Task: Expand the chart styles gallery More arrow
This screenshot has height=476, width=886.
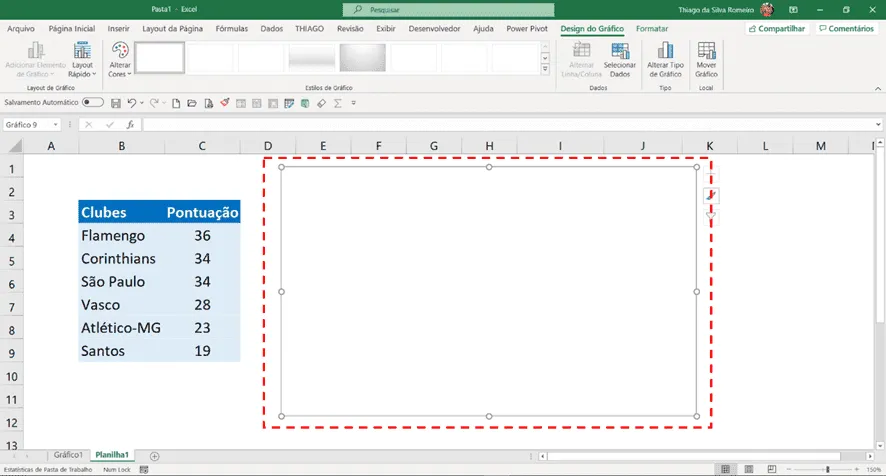Action: [x=545, y=69]
